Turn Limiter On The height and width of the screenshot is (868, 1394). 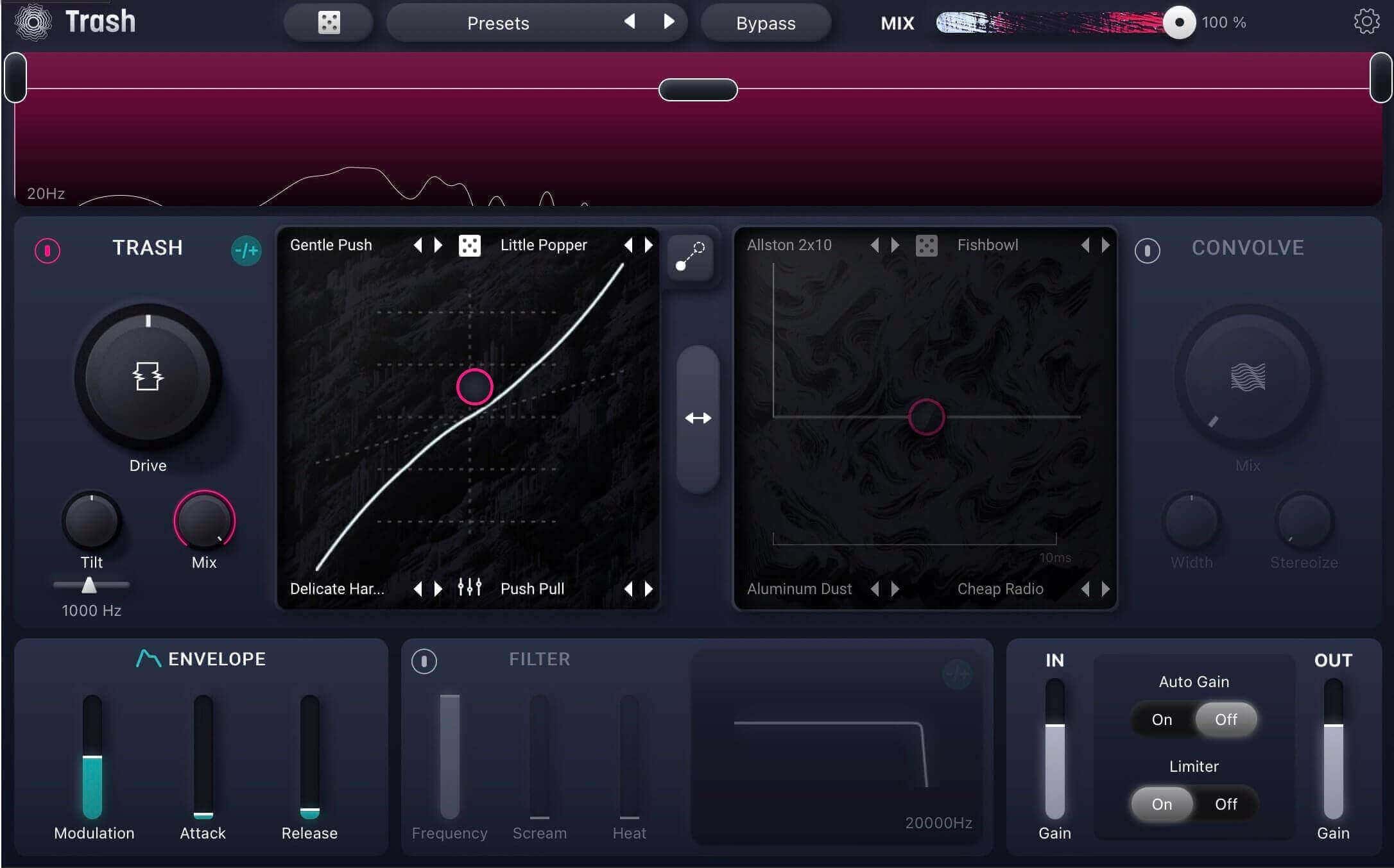point(1162,804)
